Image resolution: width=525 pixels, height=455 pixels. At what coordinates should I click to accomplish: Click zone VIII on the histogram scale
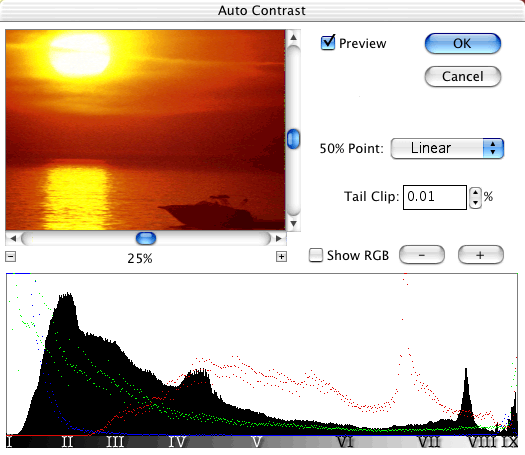(482, 442)
